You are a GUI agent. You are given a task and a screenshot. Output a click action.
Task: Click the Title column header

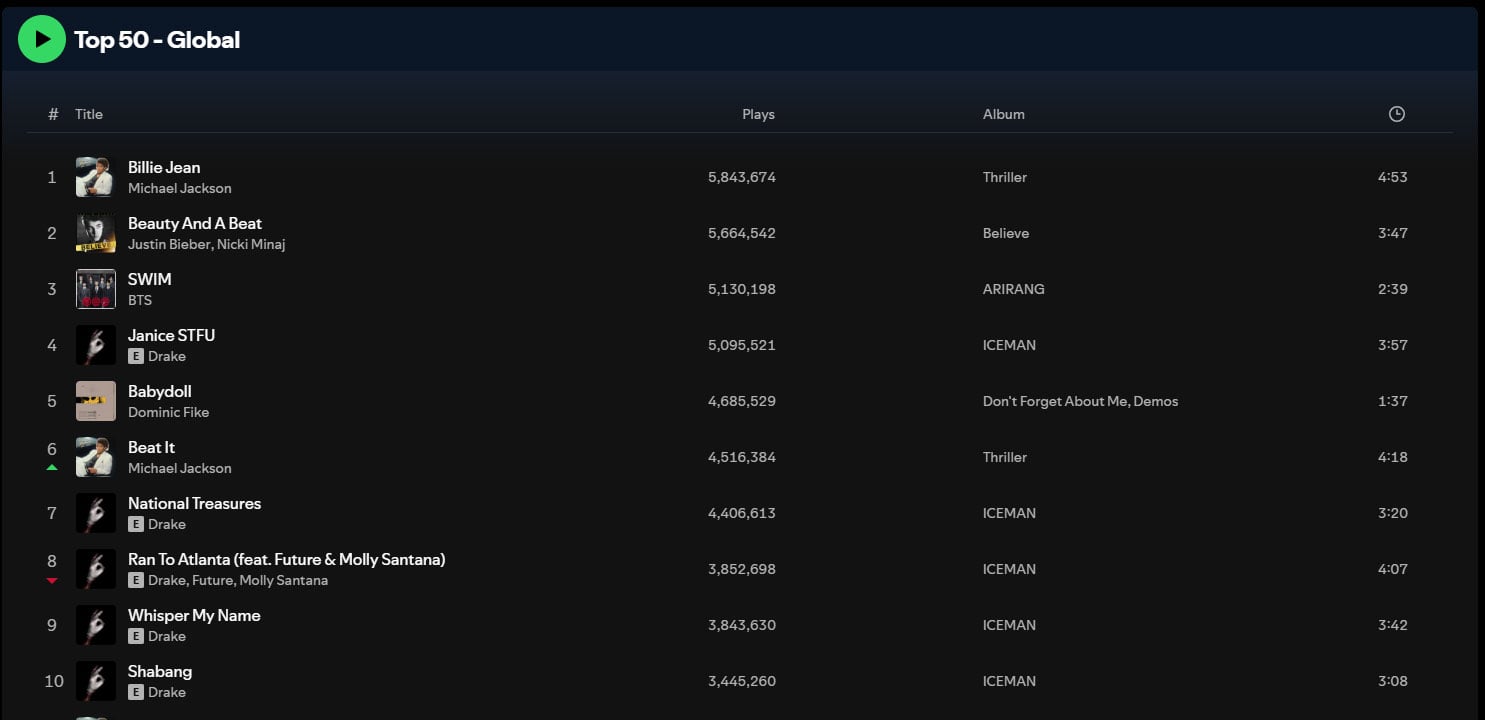point(89,114)
